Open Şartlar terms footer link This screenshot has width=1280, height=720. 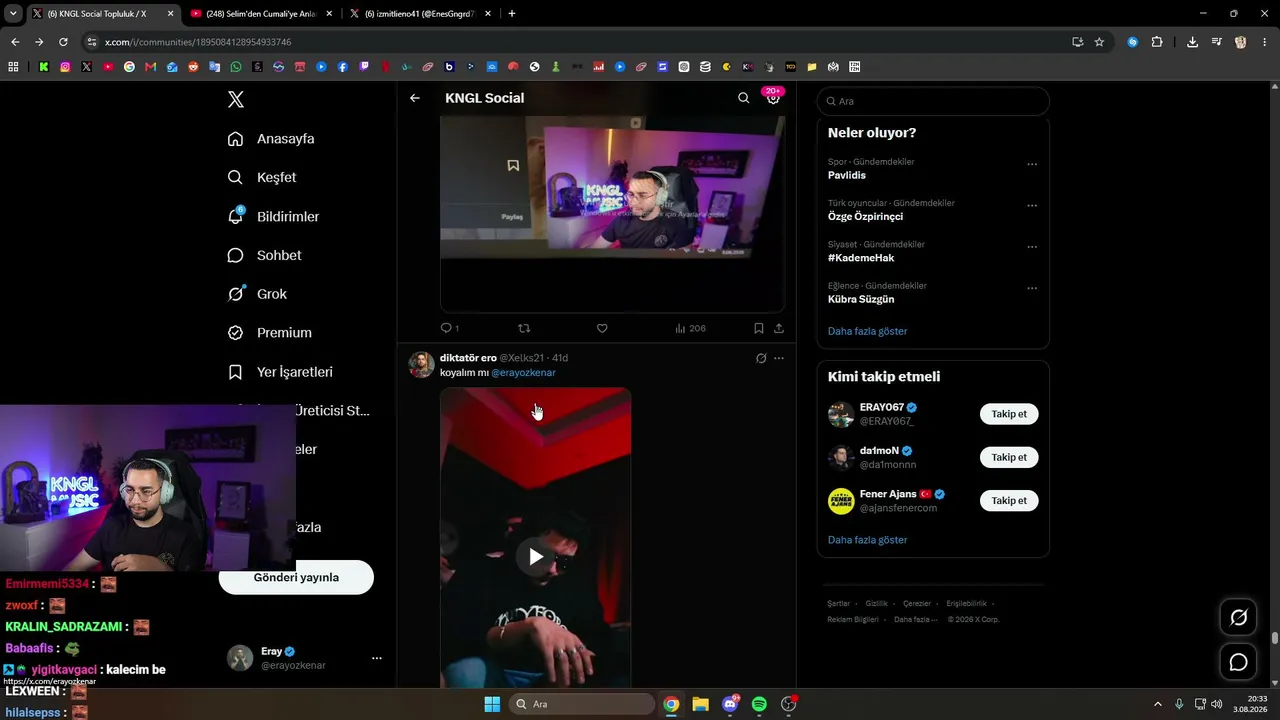838,604
